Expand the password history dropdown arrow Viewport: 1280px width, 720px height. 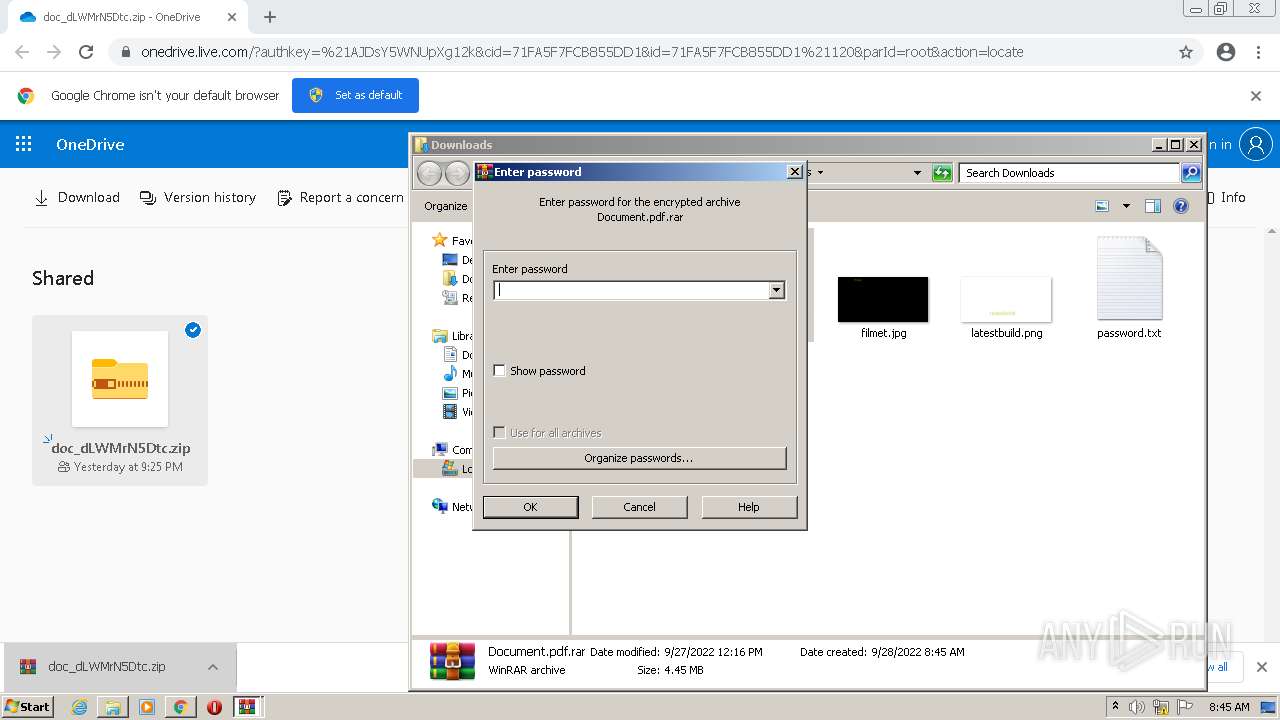coord(776,290)
